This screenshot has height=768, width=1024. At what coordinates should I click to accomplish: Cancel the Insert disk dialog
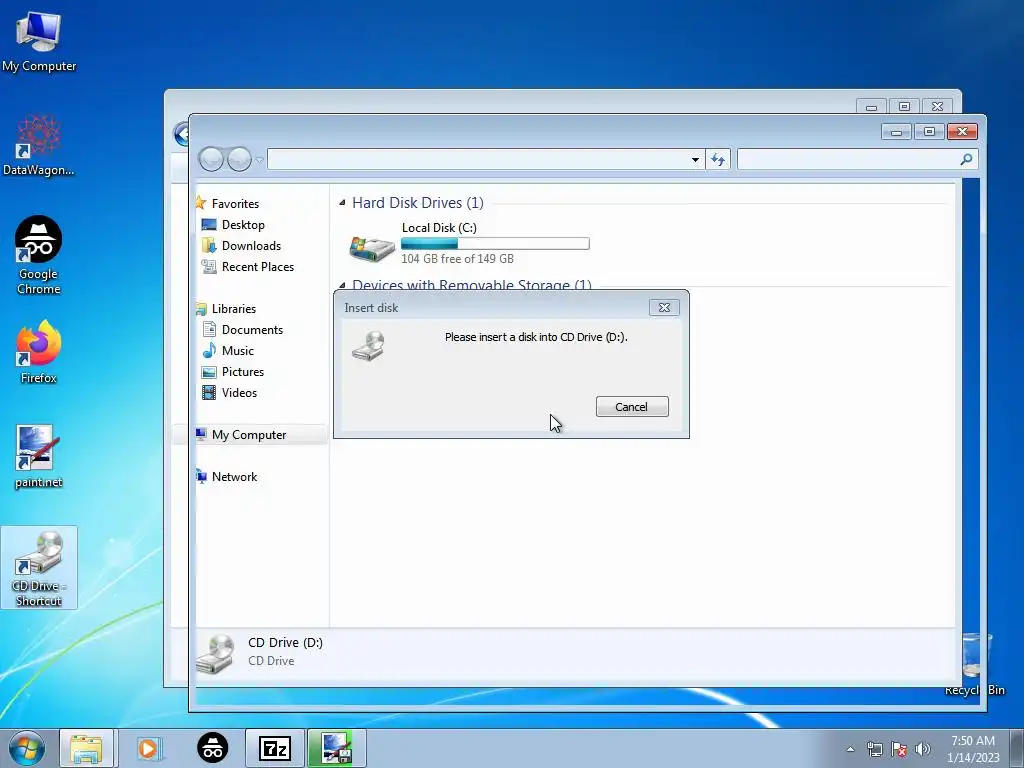click(x=632, y=407)
